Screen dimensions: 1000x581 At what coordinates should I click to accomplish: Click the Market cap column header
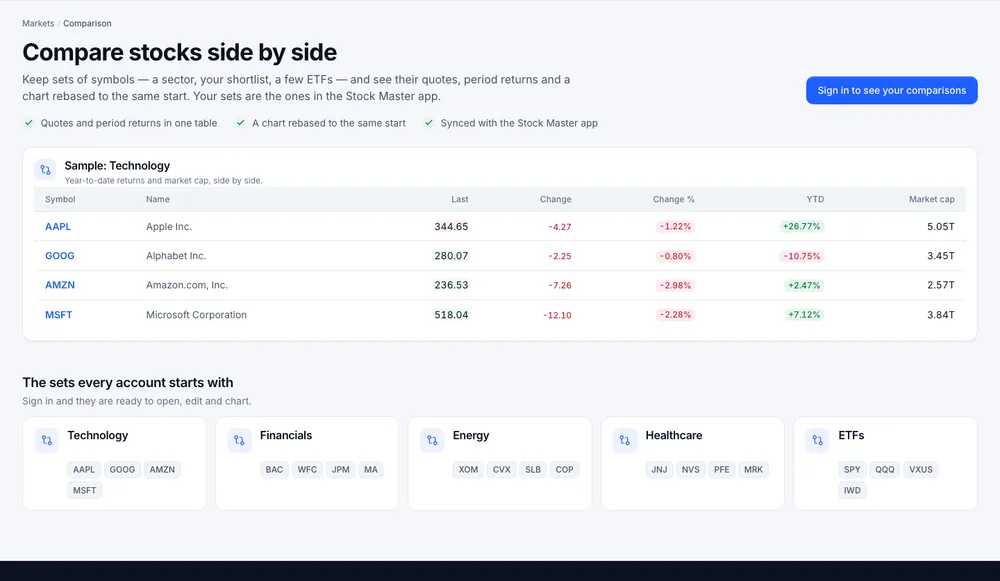pyautogui.click(x=932, y=199)
